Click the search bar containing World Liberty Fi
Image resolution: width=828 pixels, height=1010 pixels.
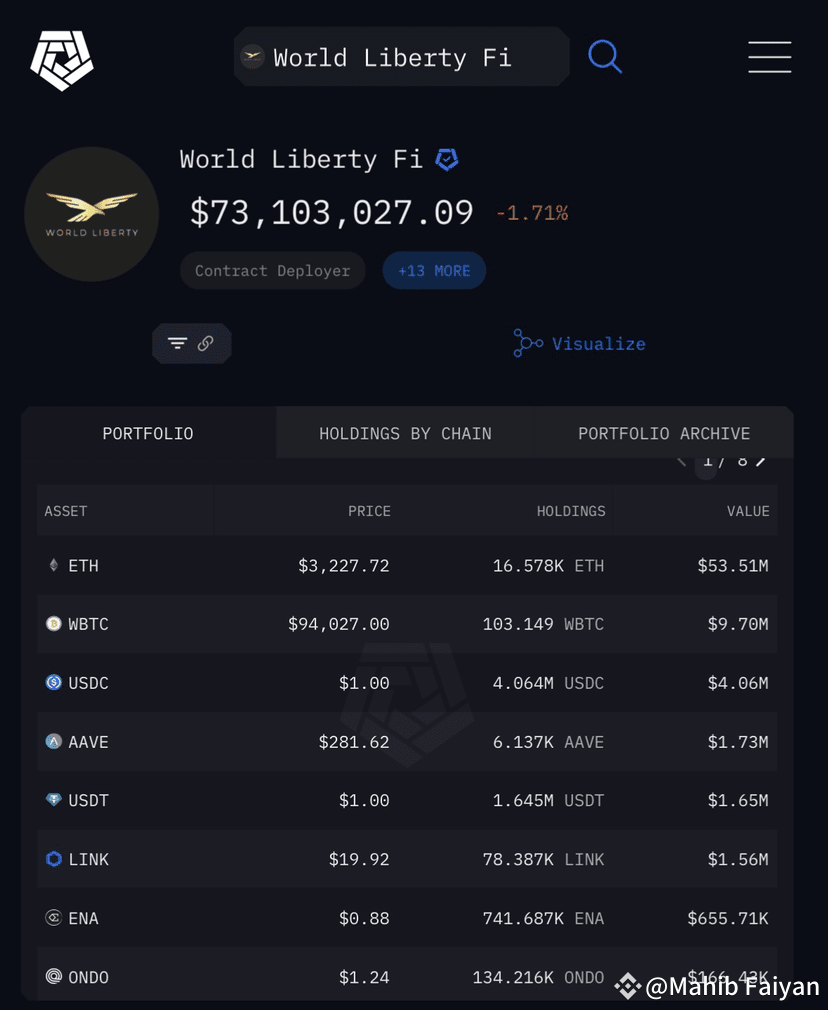click(x=400, y=57)
